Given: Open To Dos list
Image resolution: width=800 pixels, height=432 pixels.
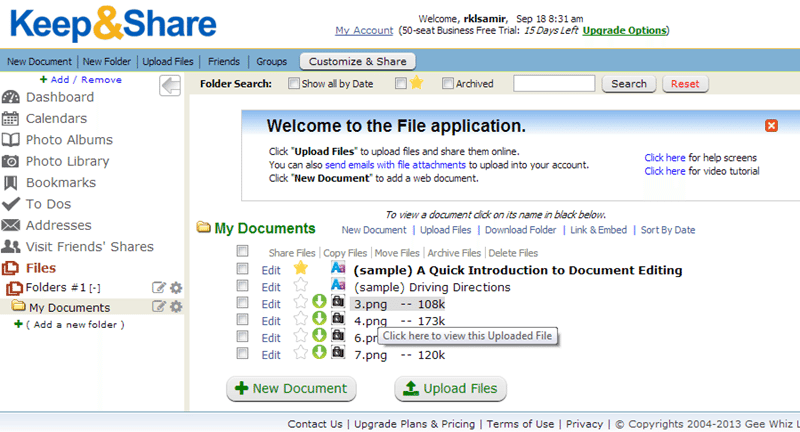Looking at the screenshot, I should (48, 204).
